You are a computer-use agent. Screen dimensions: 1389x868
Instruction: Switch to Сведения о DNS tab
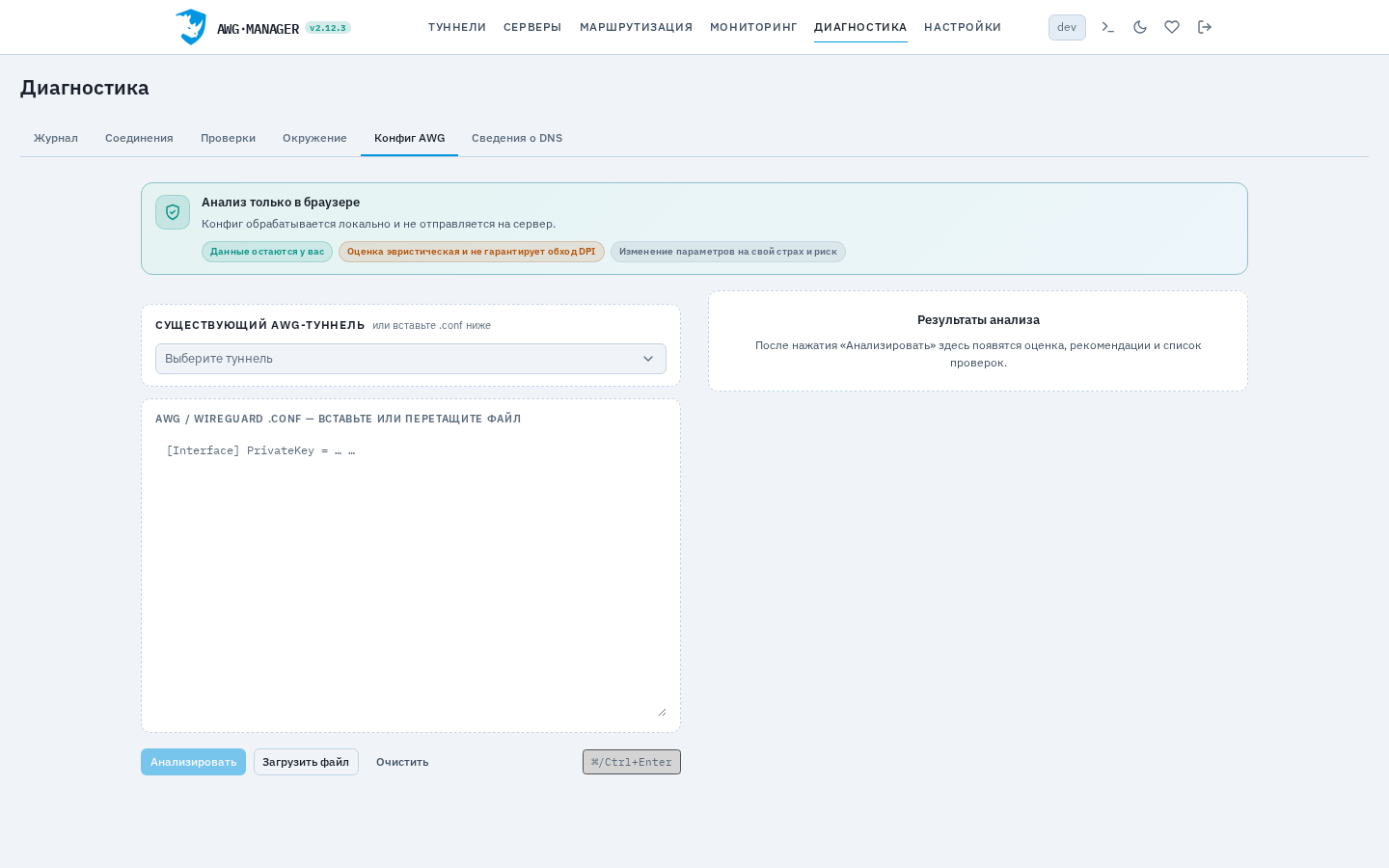click(517, 138)
